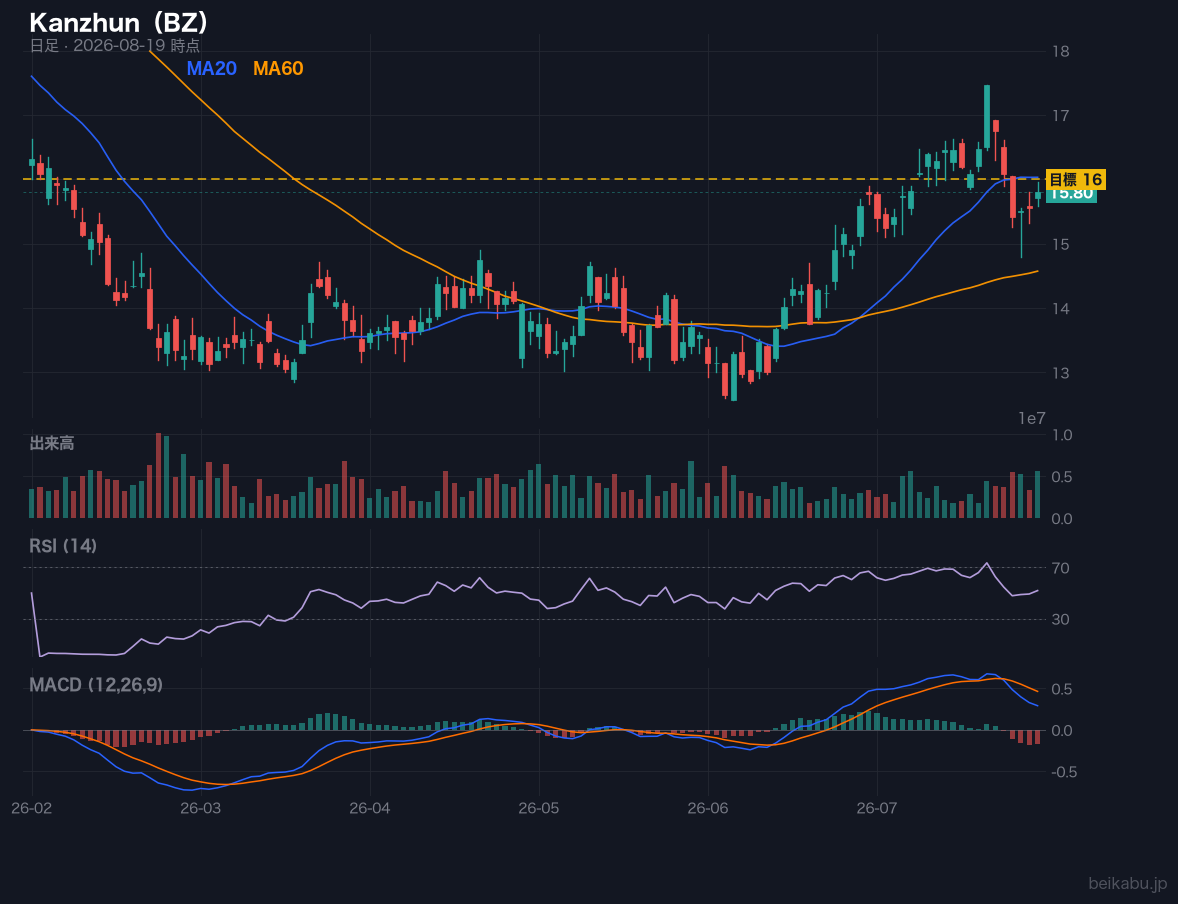Viewport: 1178px width, 904px height.
Task: Click the 18 price axis label
Action: (1061, 52)
